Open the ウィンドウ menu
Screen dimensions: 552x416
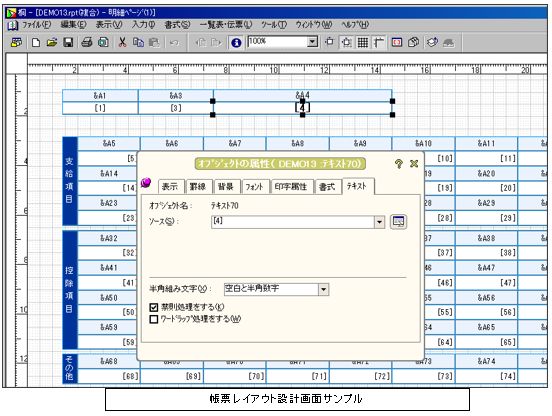point(314,25)
